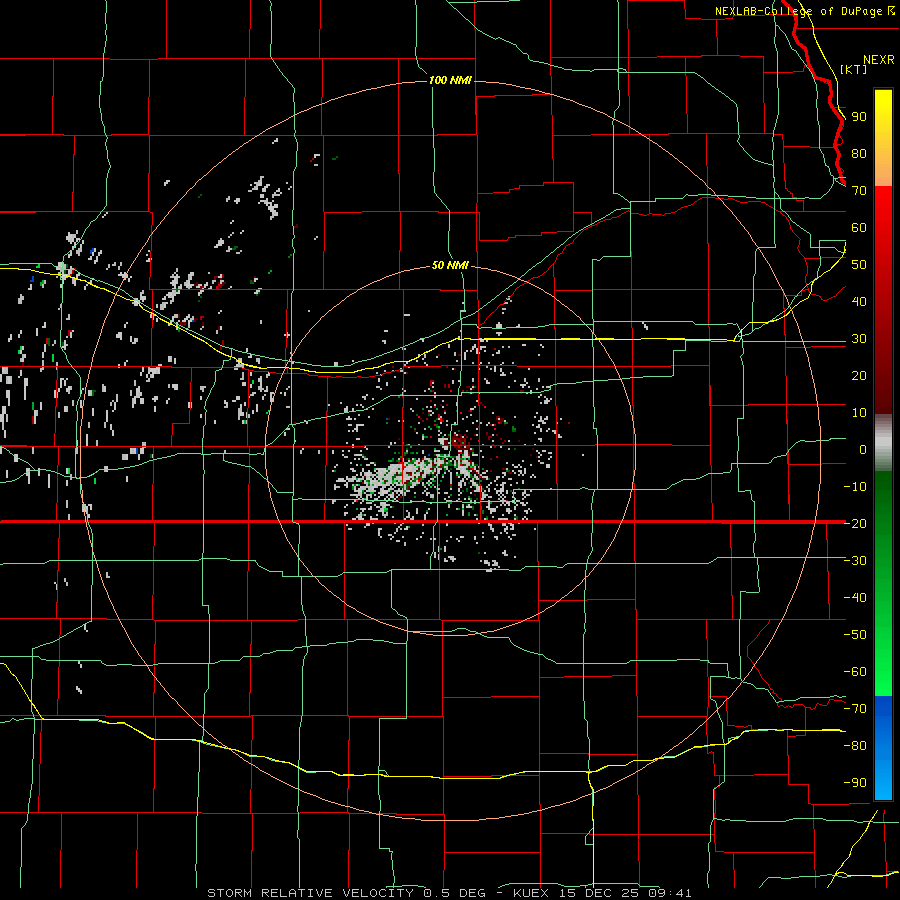
Task: Click the -60 value on the velocity scale
Action: (x=855, y=672)
